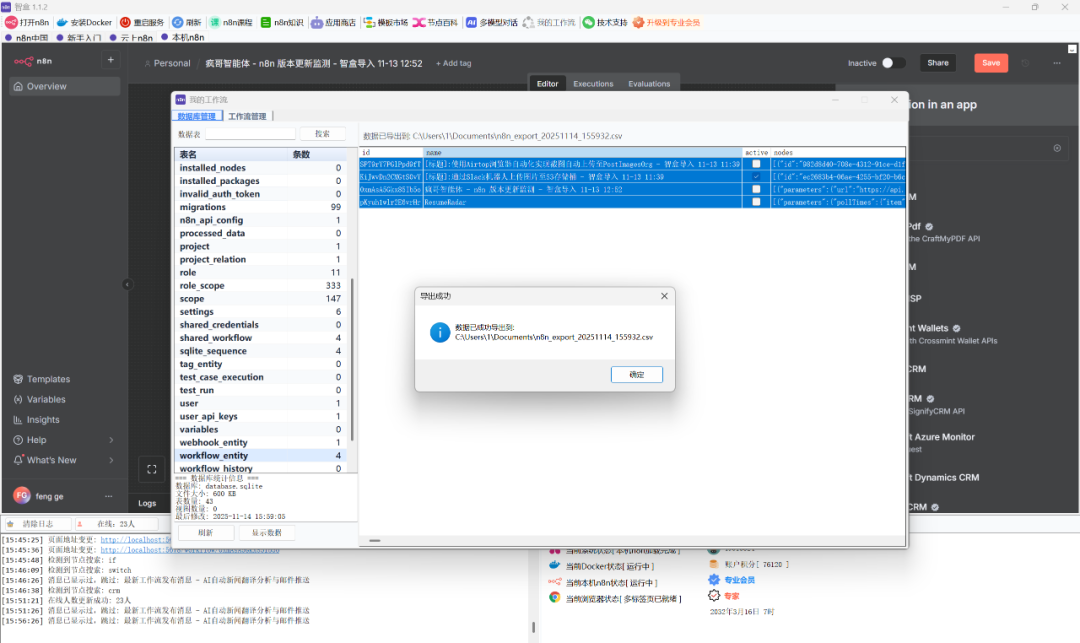Click the zoom-to-fit canvas icon
Screen dimensions: 1080x643
pos(151,468)
